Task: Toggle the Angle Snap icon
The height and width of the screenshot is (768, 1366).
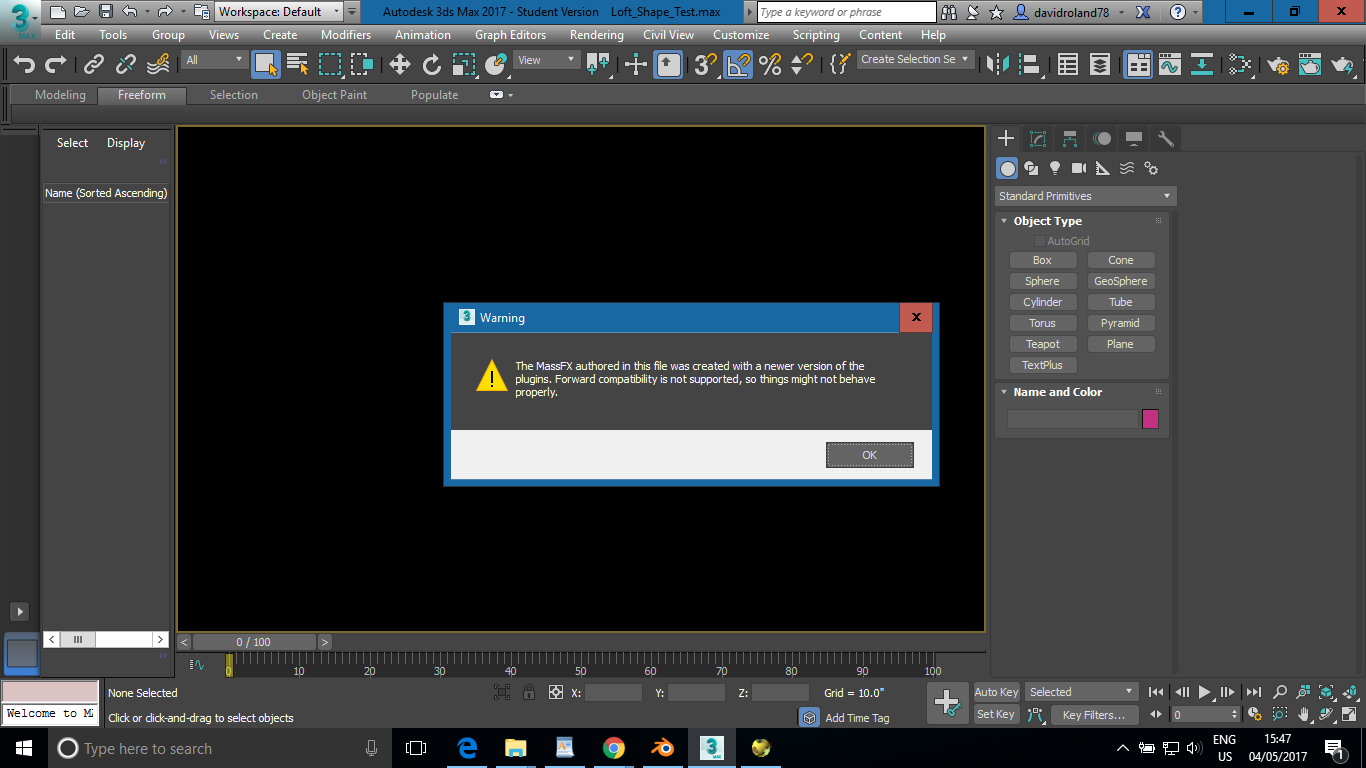Action: pyautogui.click(x=738, y=65)
